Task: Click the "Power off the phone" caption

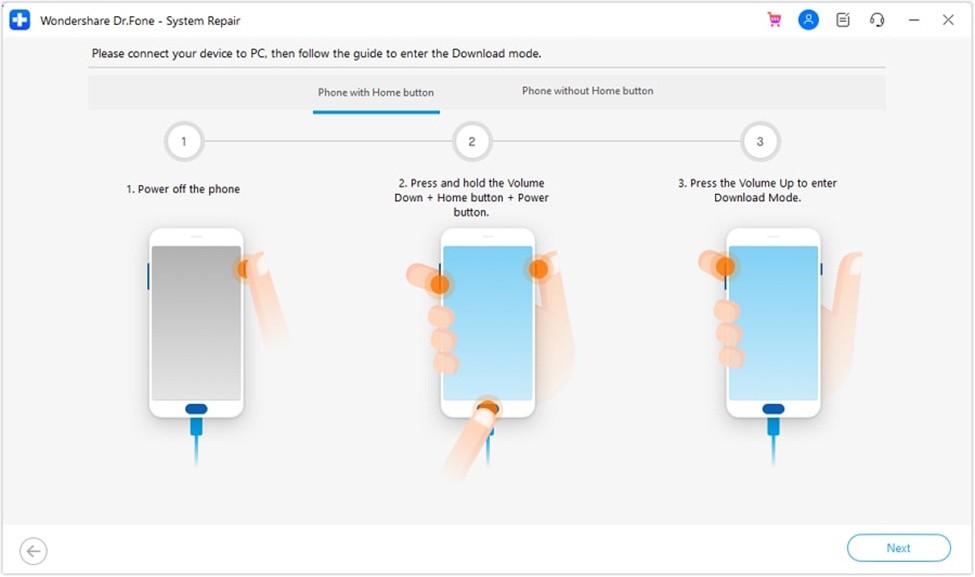Action: tap(183, 189)
